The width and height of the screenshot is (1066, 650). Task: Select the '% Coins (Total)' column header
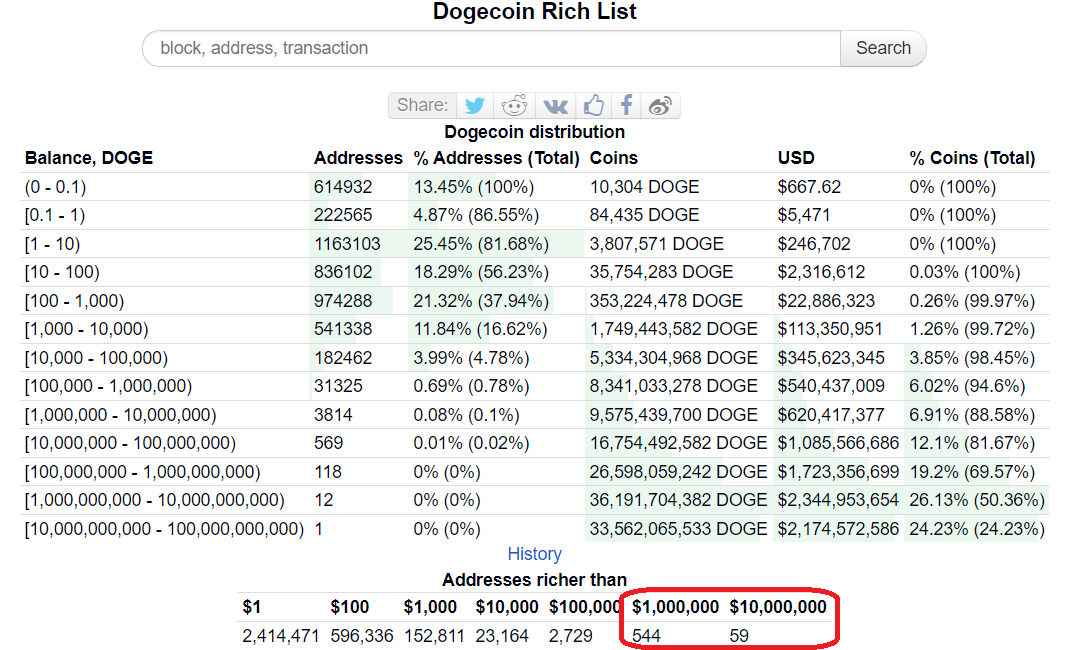pos(972,158)
